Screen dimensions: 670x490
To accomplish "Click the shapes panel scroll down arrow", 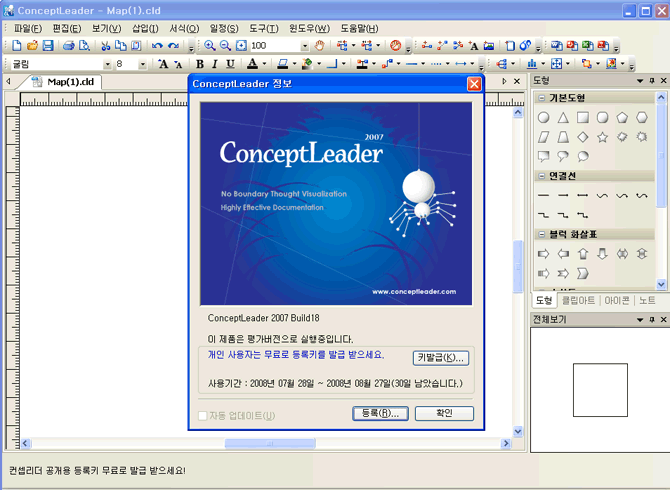I will click(x=661, y=284).
